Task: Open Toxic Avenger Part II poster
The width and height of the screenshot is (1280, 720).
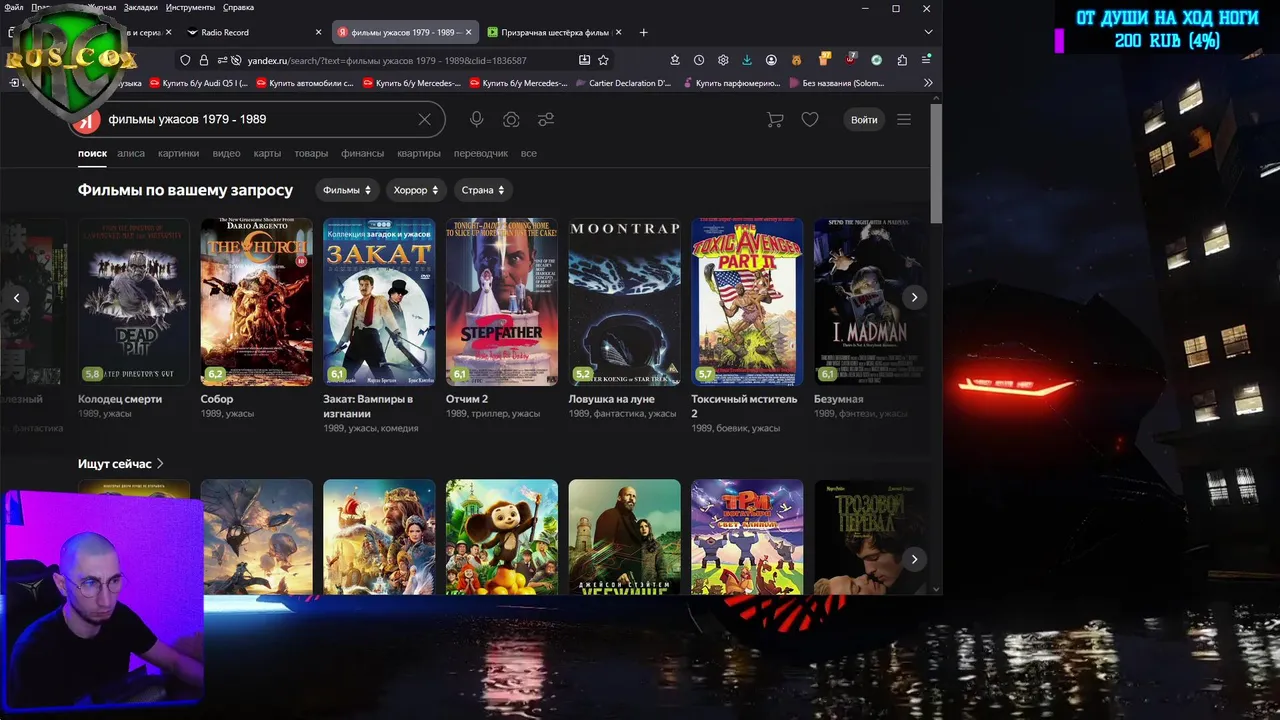Action: coord(747,302)
